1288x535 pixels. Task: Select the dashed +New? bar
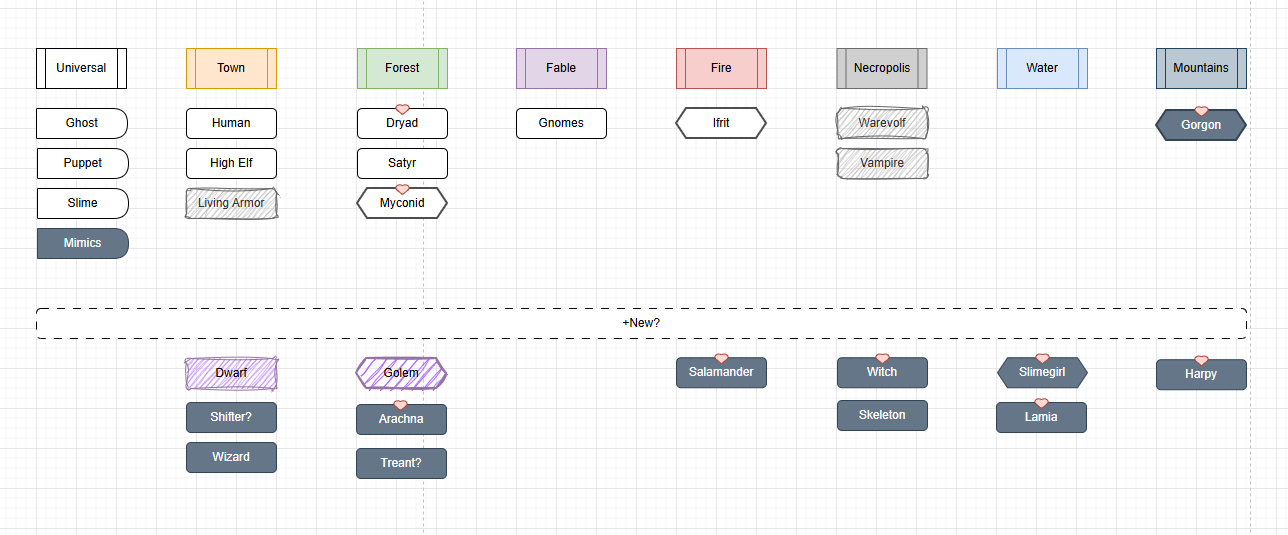coord(641,323)
